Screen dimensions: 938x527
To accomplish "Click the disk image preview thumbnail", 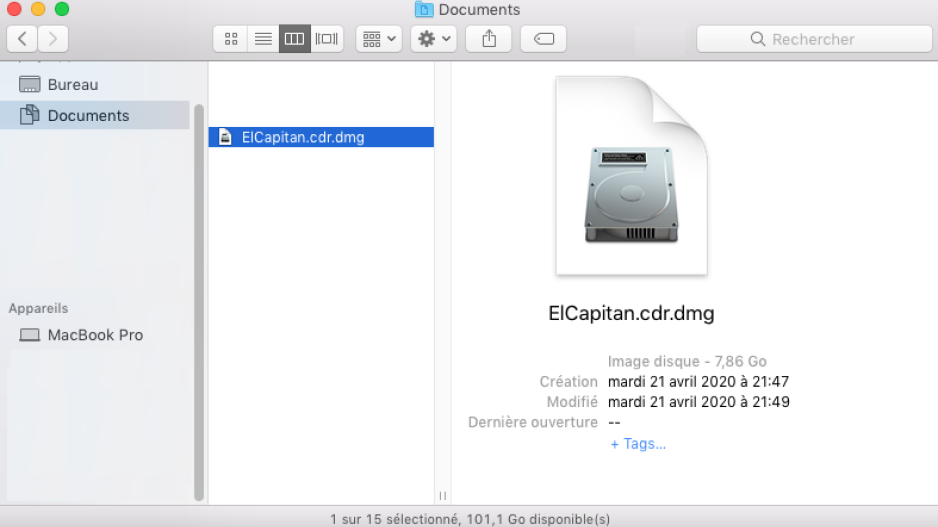I will pyautogui.click(x=632, y=176).
